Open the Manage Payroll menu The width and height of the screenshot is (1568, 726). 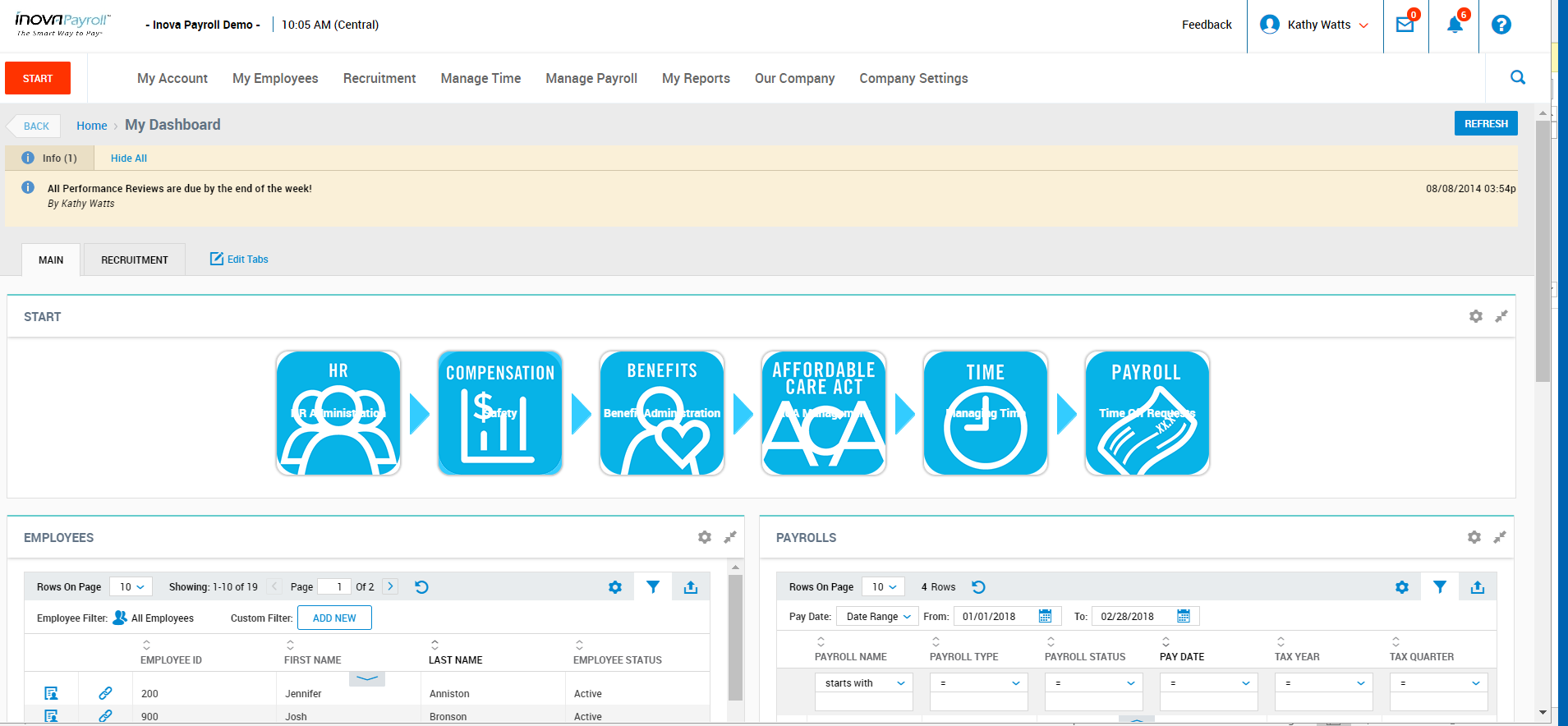pos(591,78)
